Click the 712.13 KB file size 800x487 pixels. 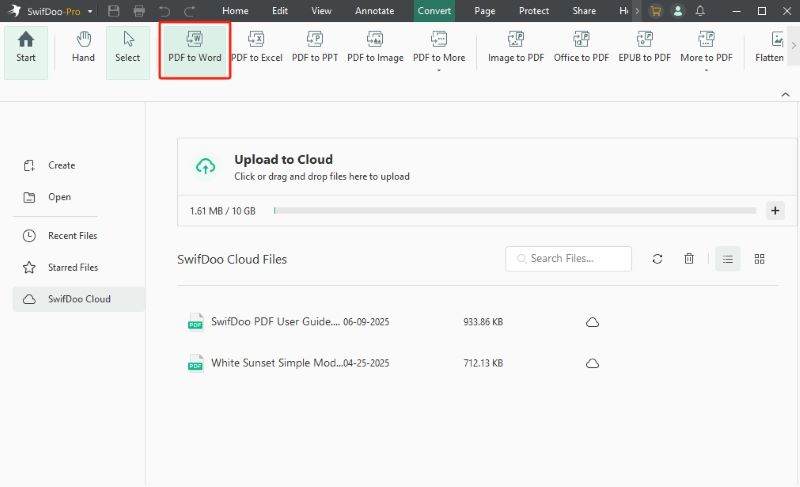click(483, 363)
